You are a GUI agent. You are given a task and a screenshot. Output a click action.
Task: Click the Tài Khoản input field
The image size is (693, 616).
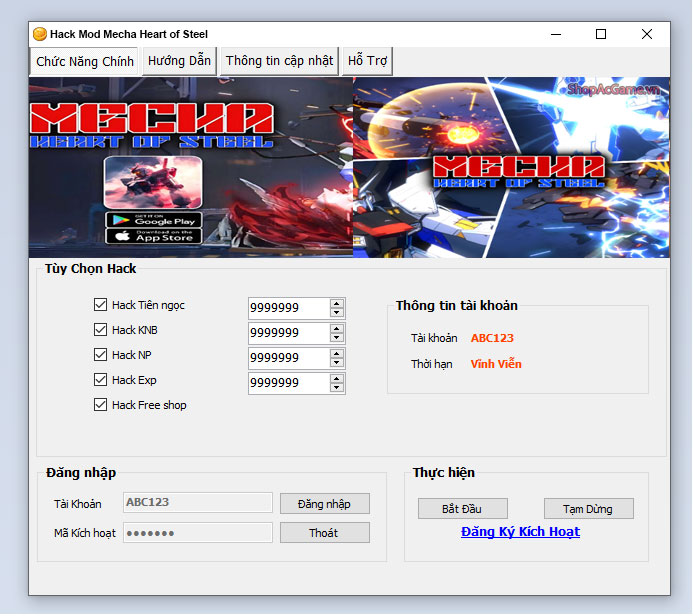point(198,503)
